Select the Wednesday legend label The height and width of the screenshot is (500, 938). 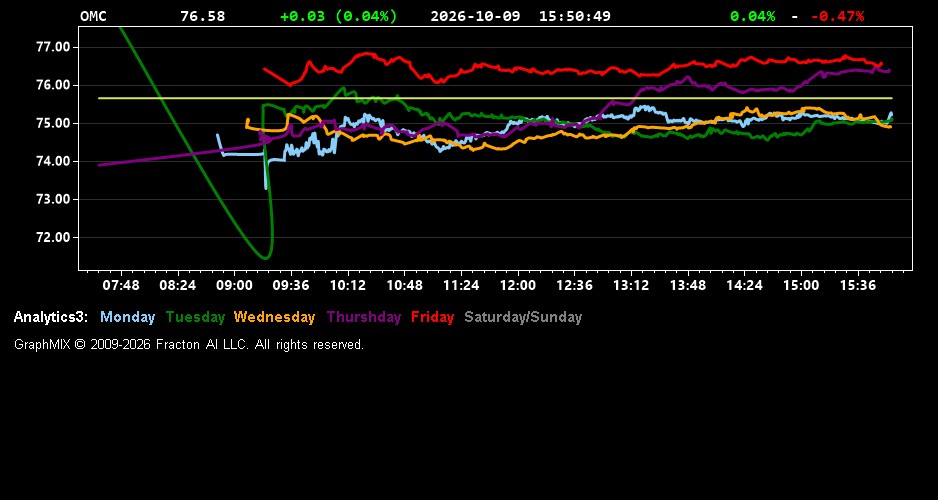click(275, 317)
